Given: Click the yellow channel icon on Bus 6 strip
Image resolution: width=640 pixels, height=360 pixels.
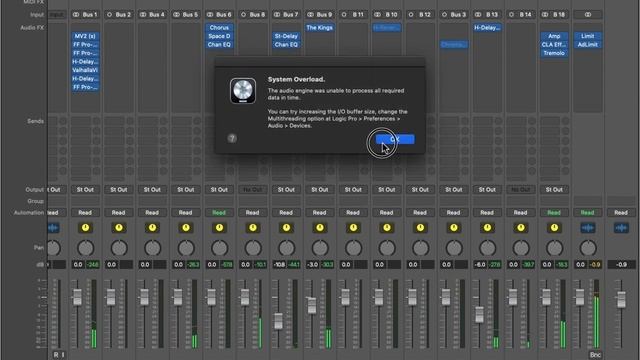Looking at the screenshot, I should pyautogui.click(x=219, y=228).
